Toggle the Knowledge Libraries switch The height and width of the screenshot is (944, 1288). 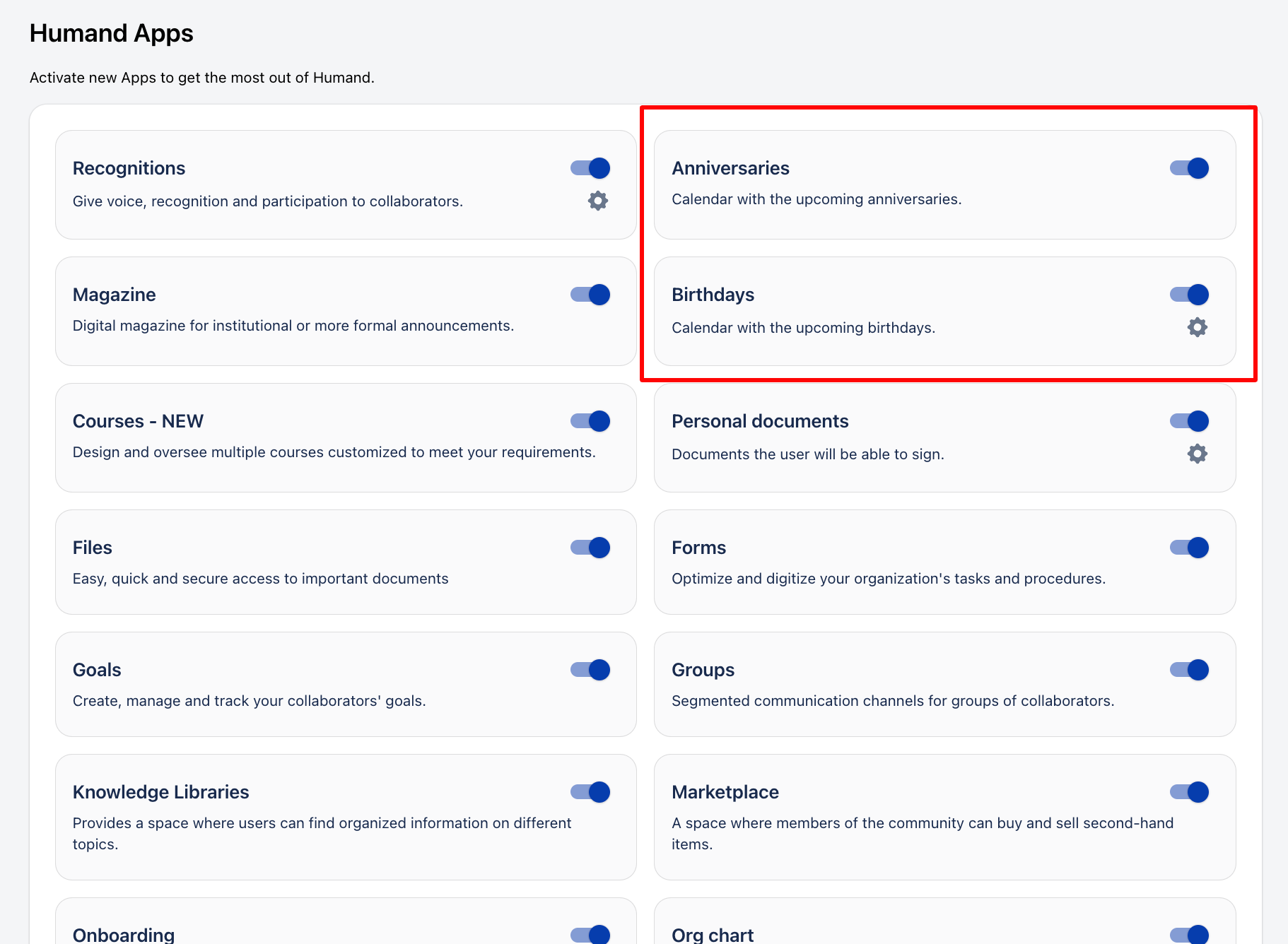tap(590, 792)
